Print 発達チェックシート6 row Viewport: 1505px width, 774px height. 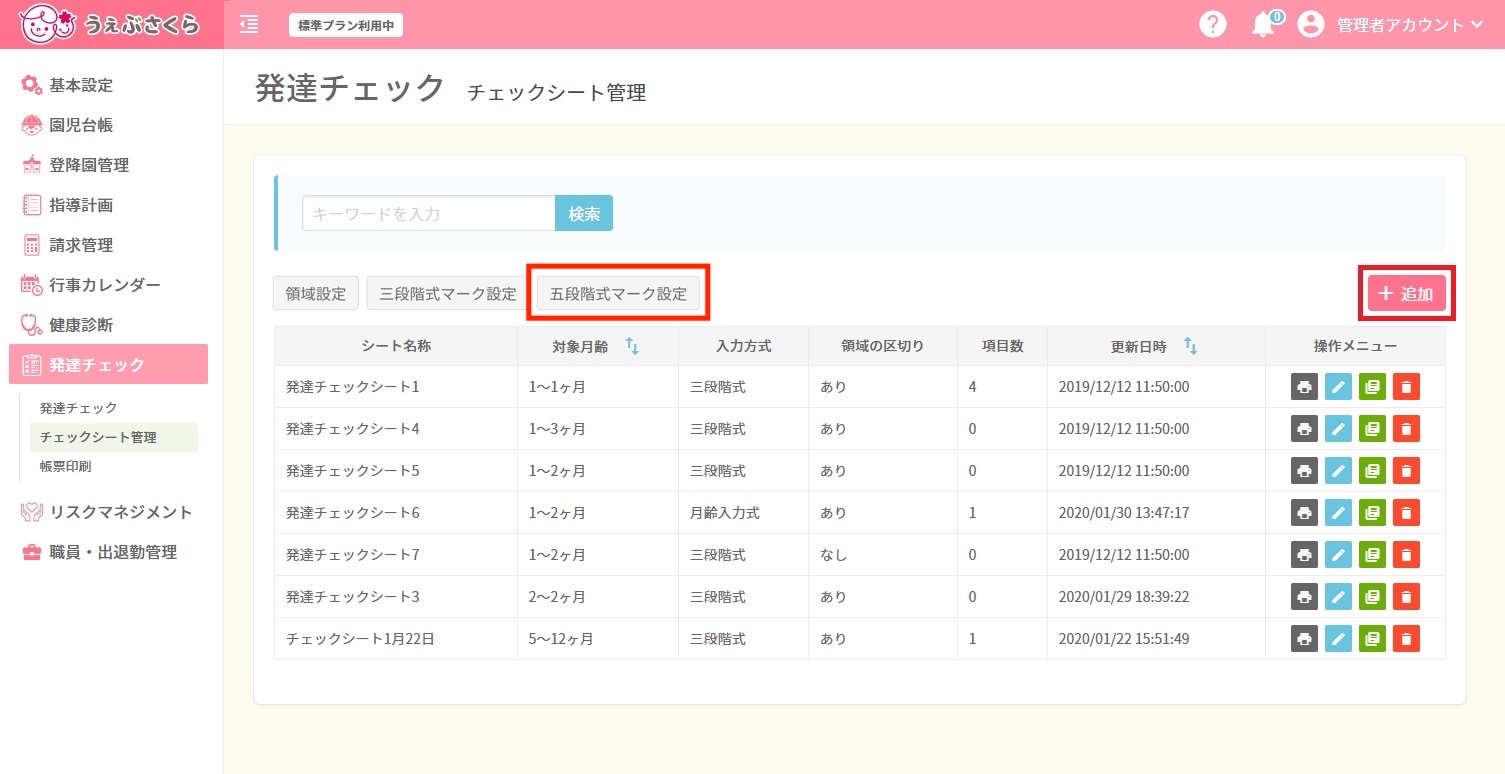coord(1304,513)
